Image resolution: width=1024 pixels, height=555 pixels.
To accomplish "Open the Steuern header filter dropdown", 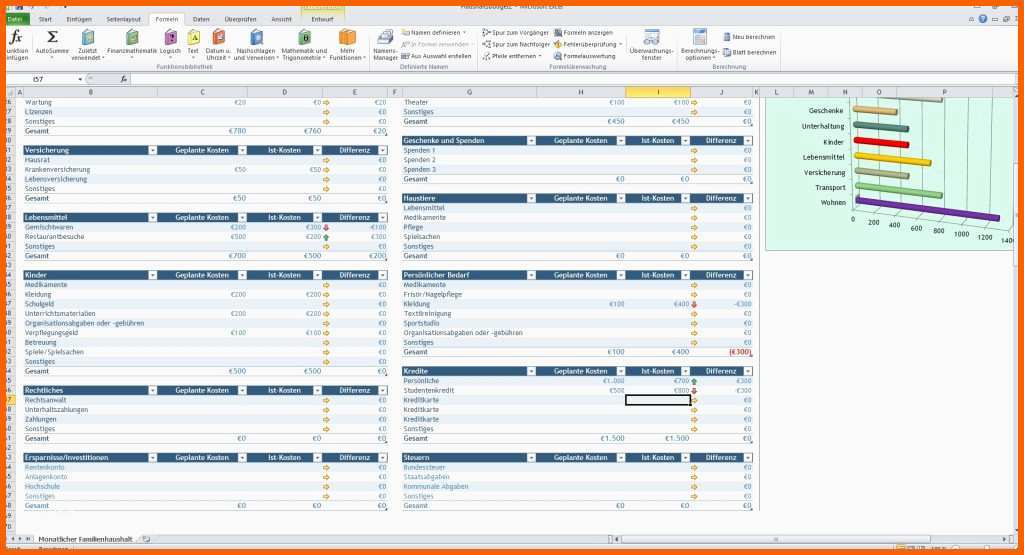I will click(x=531, y=458).
